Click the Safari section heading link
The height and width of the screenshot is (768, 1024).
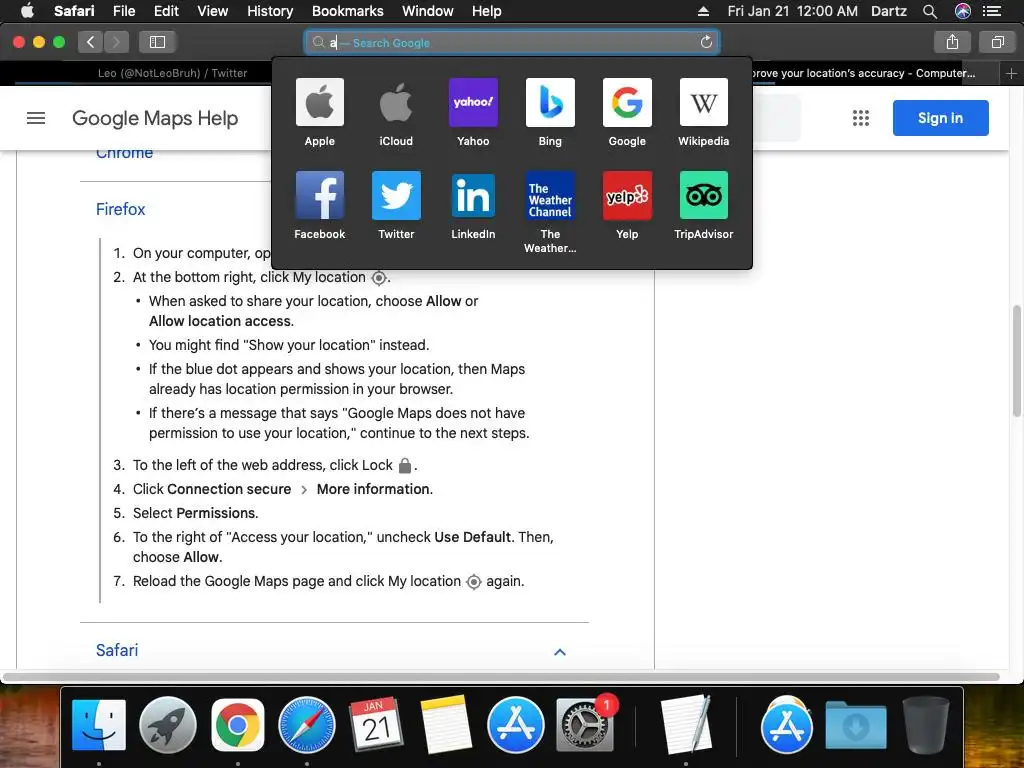(117, 650)
